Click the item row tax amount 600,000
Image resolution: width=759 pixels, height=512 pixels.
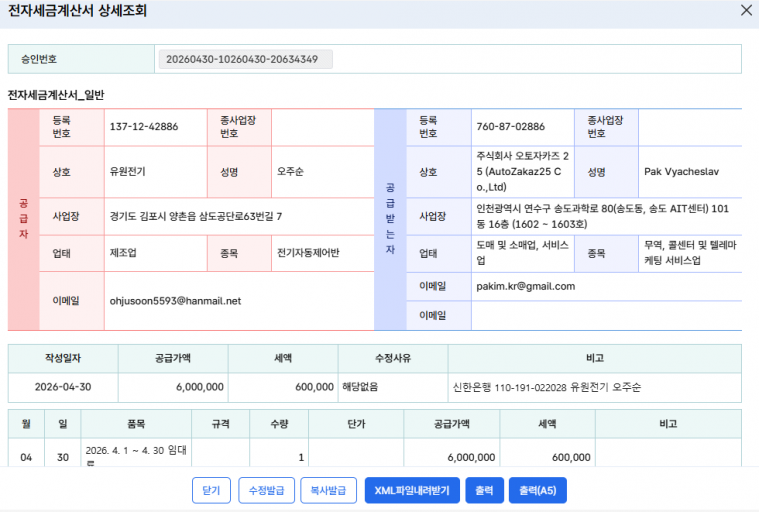point(571,457)
